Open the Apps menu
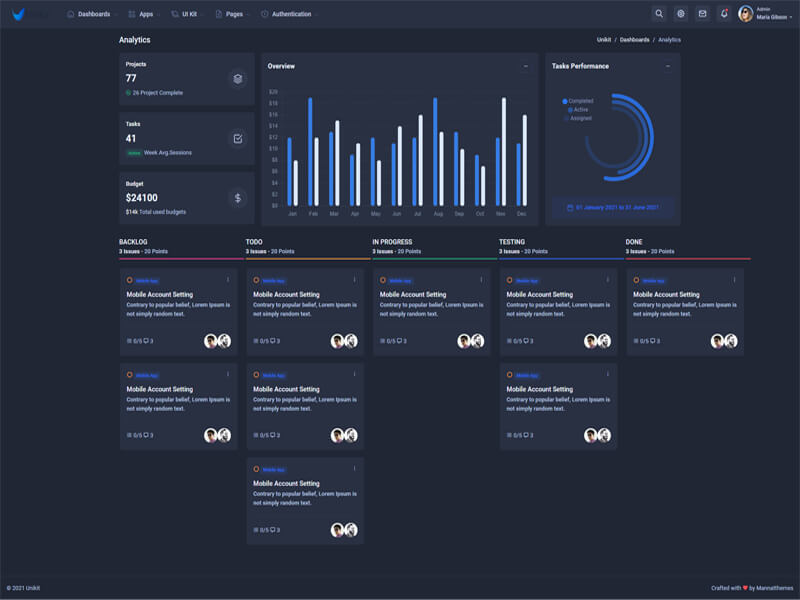 [142, 14]
